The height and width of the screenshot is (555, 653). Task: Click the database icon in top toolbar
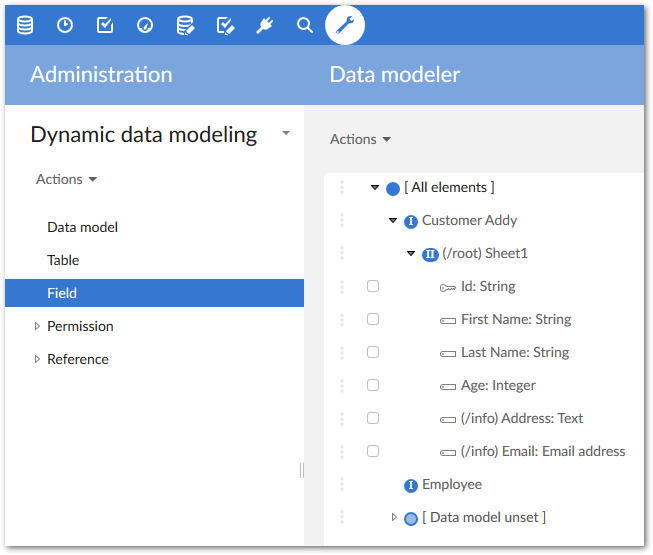(25, 25)
